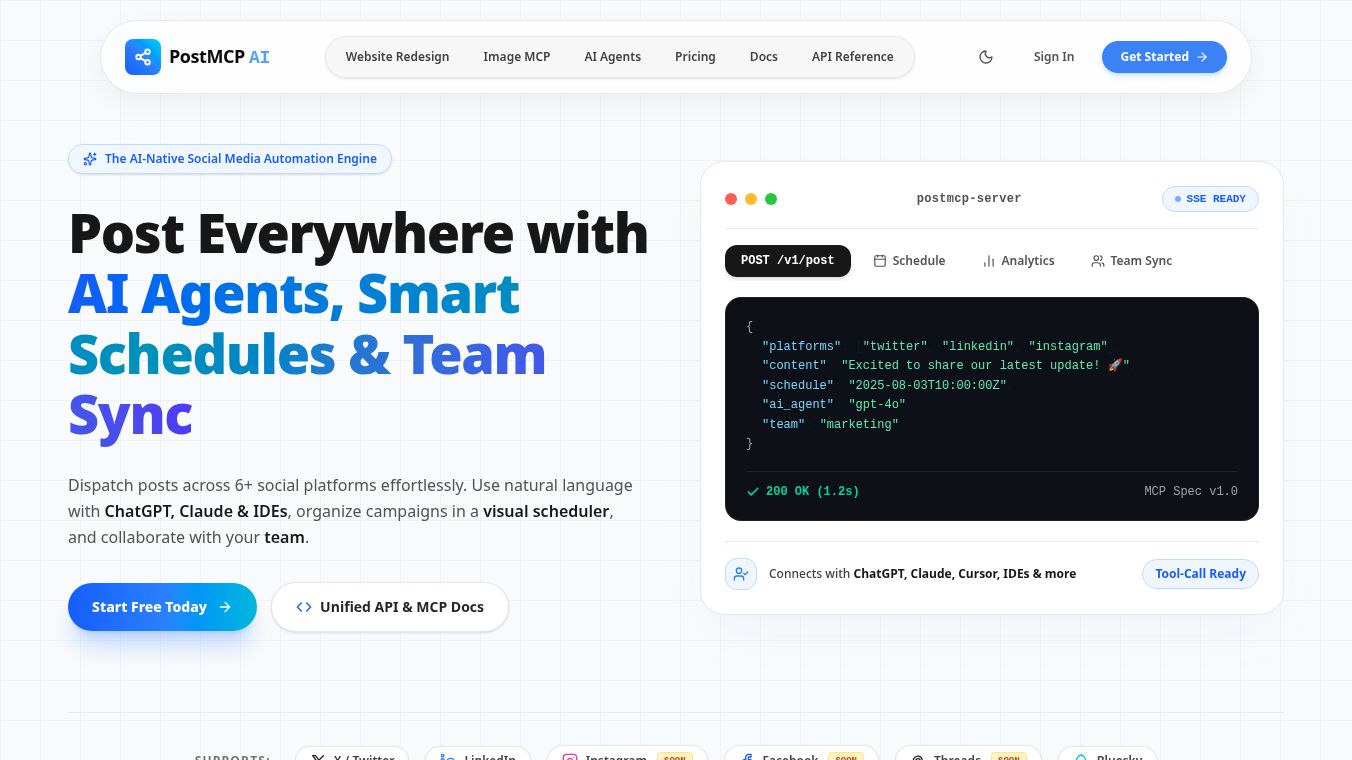Click the AI-Native Social Media Automation Engine text

coord(241,159)
